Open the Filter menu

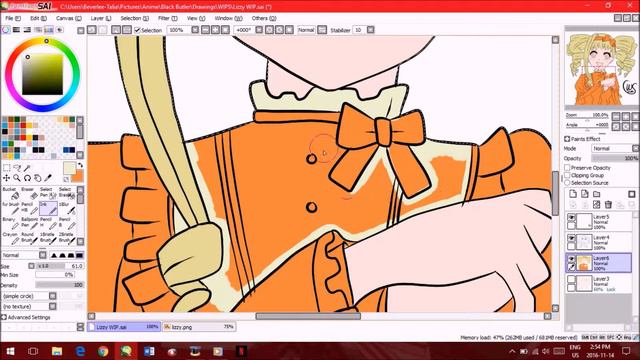click(167, 18)
